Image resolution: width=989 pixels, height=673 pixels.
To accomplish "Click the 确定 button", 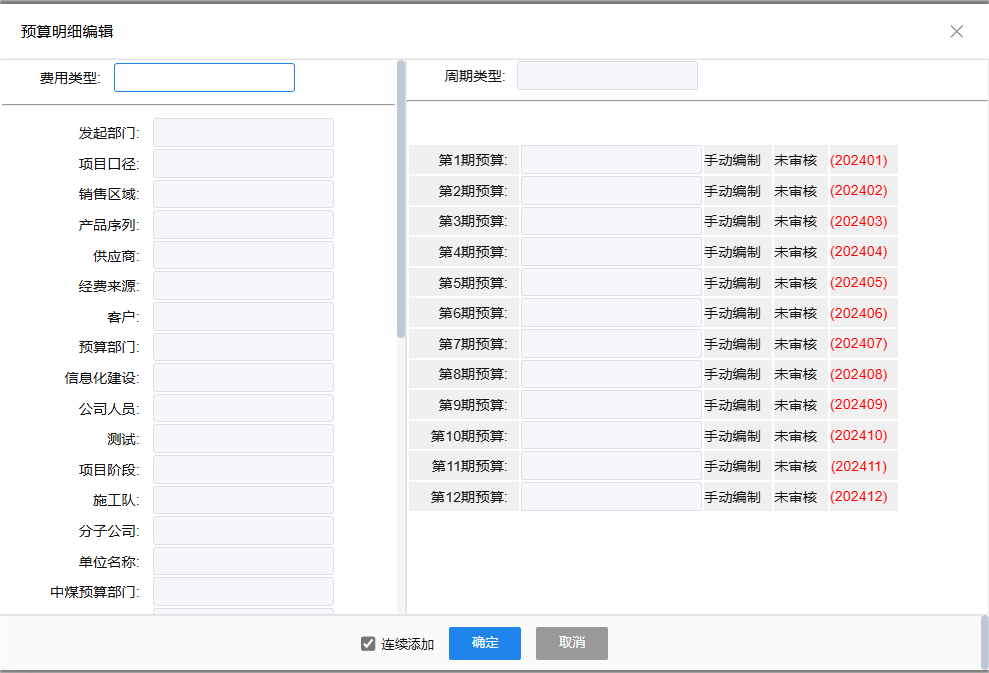I will coord(484,643).
